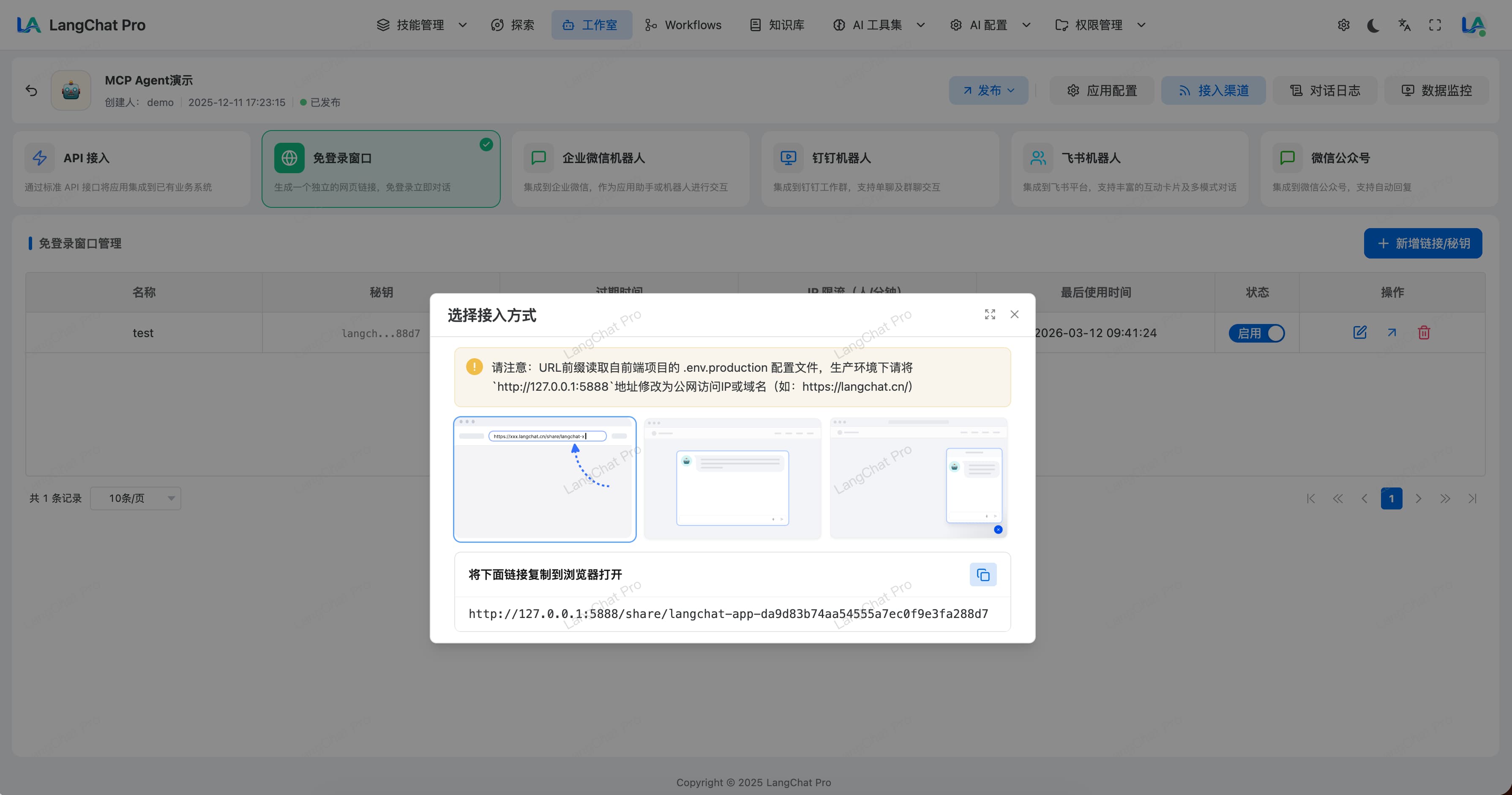Open the settings gear in top bar
The image size is (1512, 795).
1343,25
